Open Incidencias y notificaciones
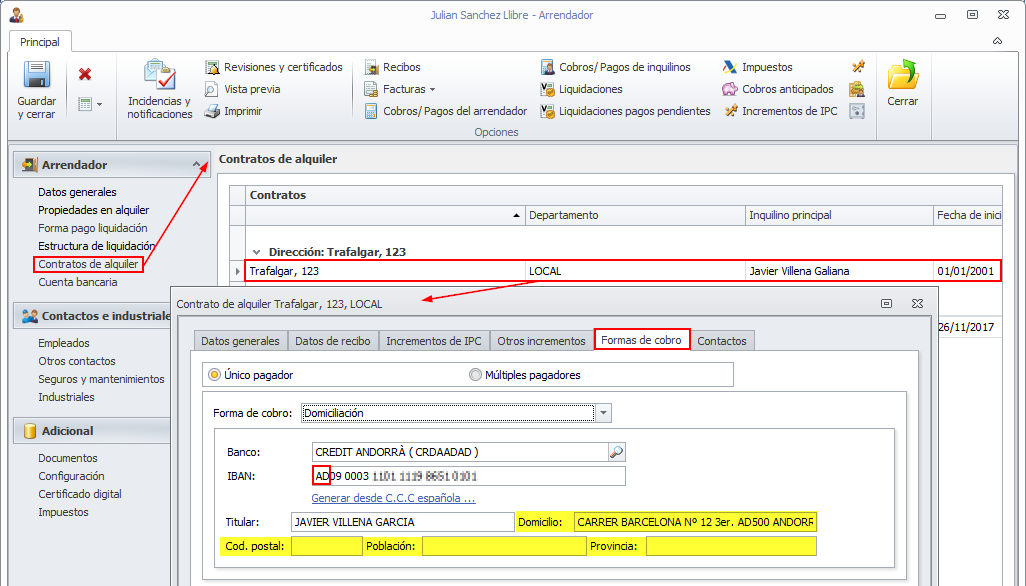The image size is (1026, 586). coord(159,77)
